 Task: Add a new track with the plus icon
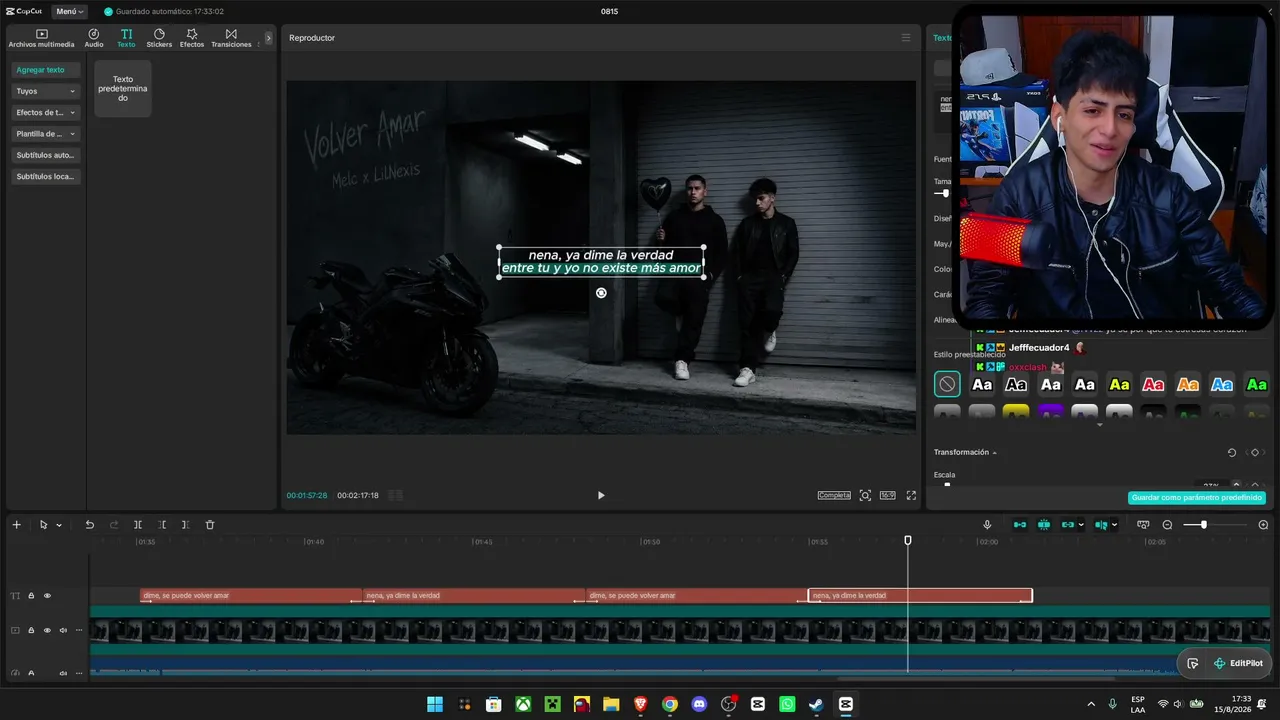coord(16,525)
